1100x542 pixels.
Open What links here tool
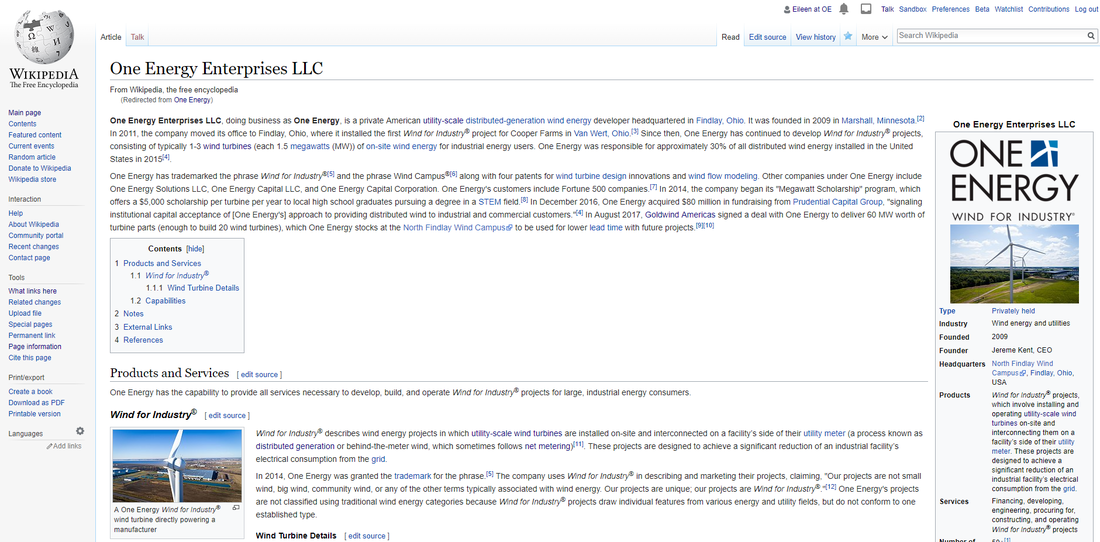(x=33, y=291)
